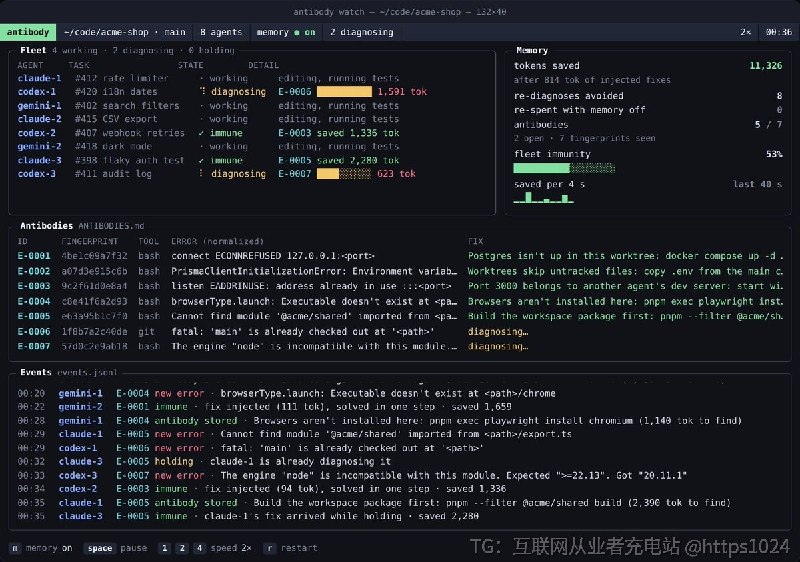Click the r restart key hint
The height and width of the screenshot is (562, 800).
tap(290, 548)
